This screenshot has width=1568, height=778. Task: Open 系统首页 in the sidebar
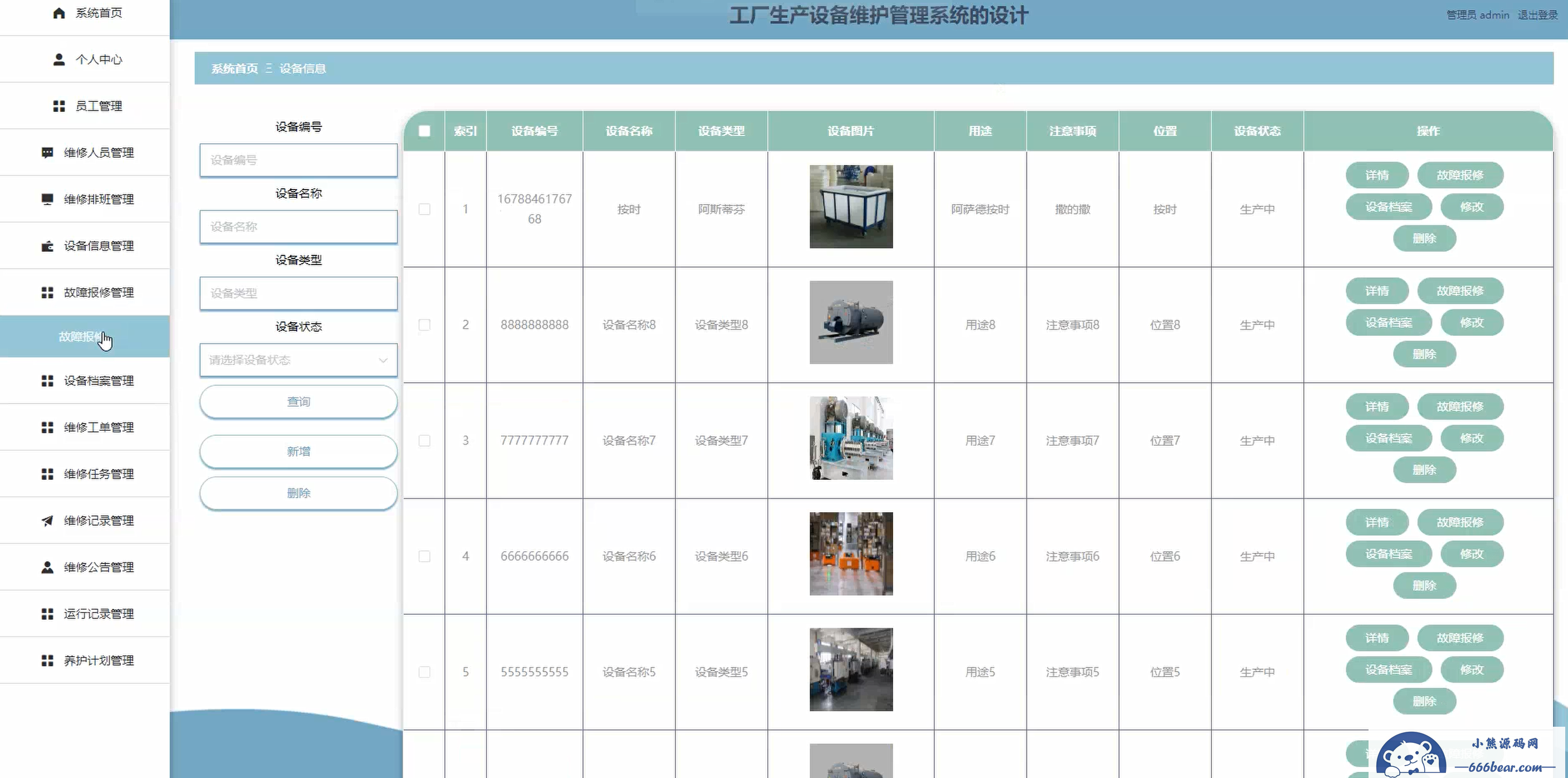[x=85, y=13]
